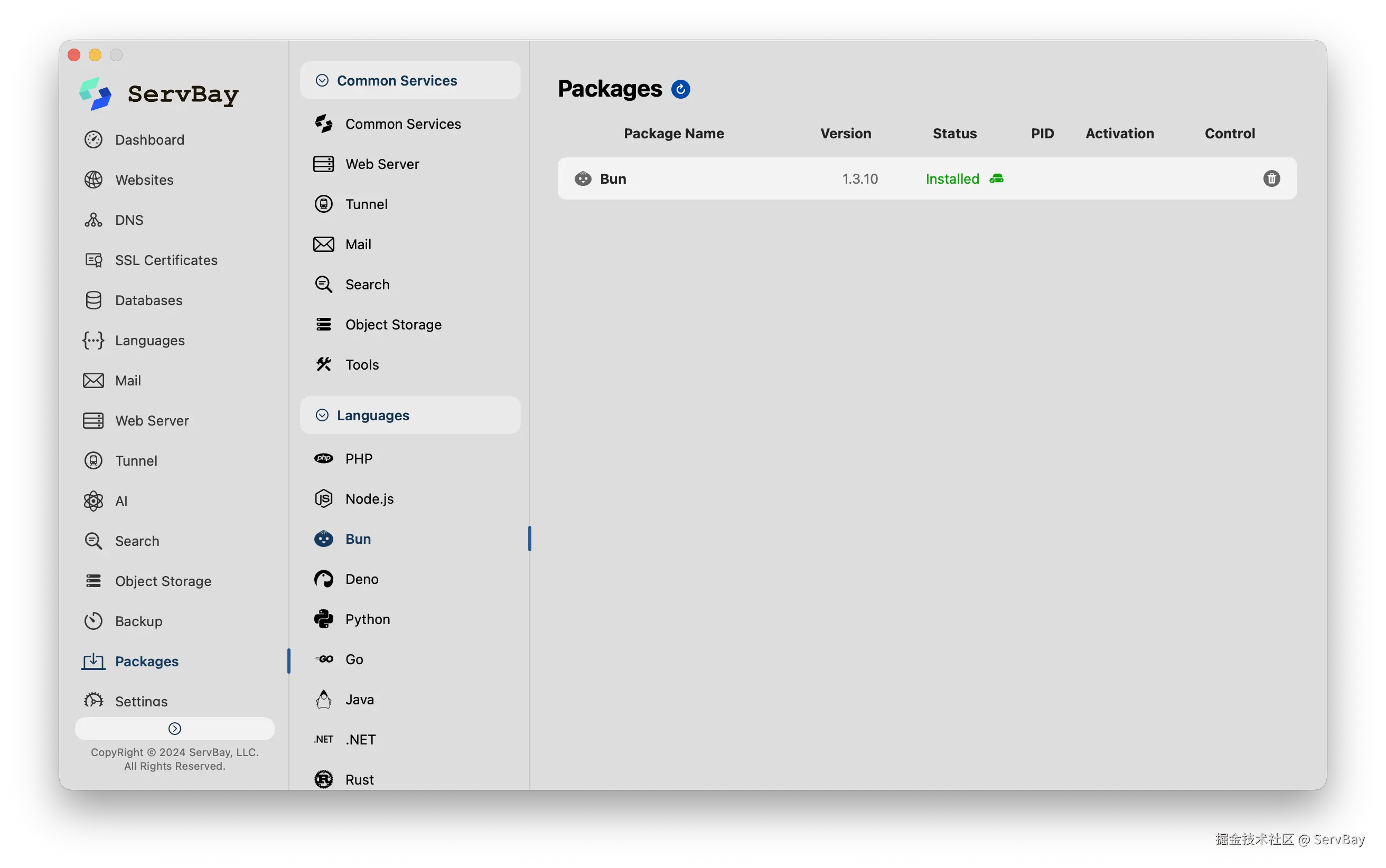Open the Dashboard sidebar item
1386x868 pixels.
(149, 139)
